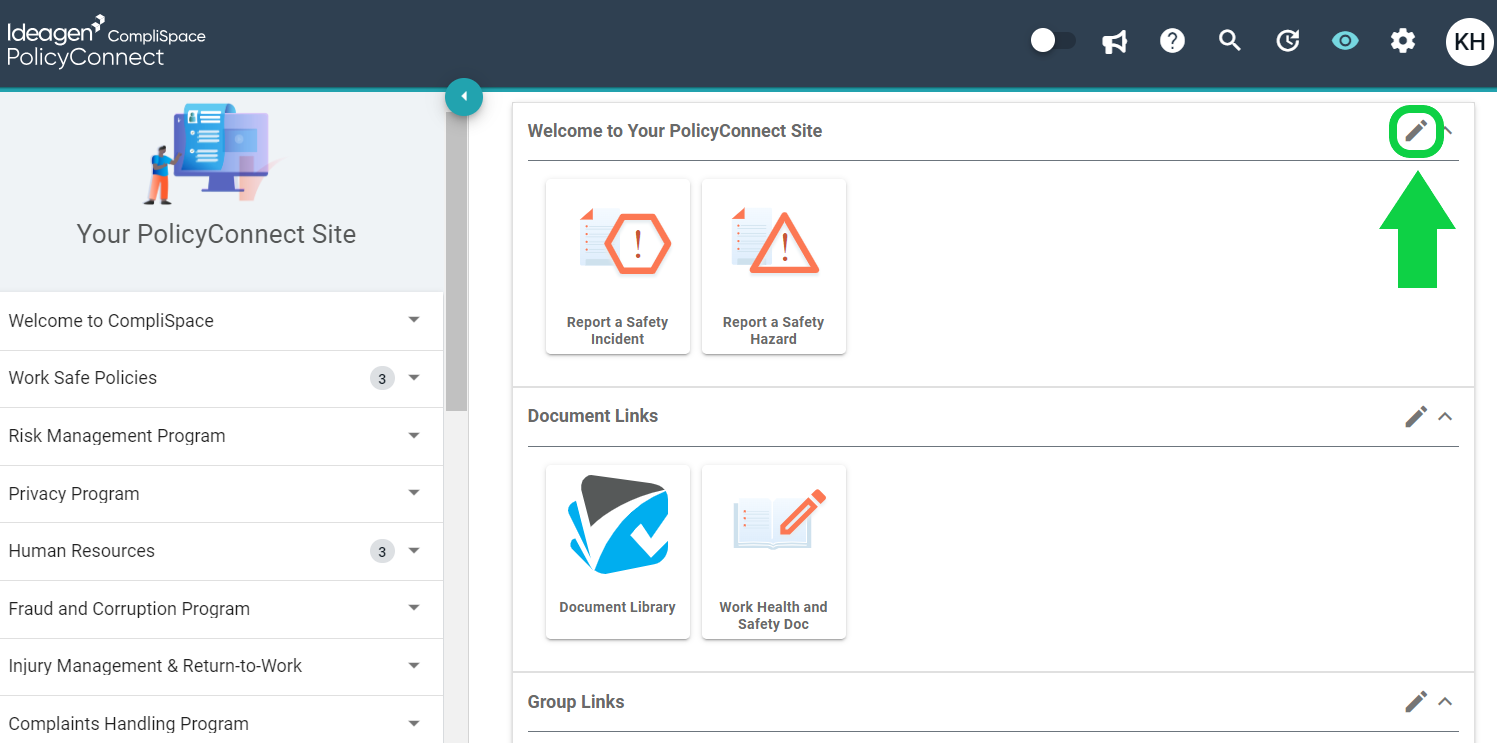Open announcements via the megaphone icon
Image resolution: width=1497 pixels, height=743 pixels.
tap(1115, 41)
